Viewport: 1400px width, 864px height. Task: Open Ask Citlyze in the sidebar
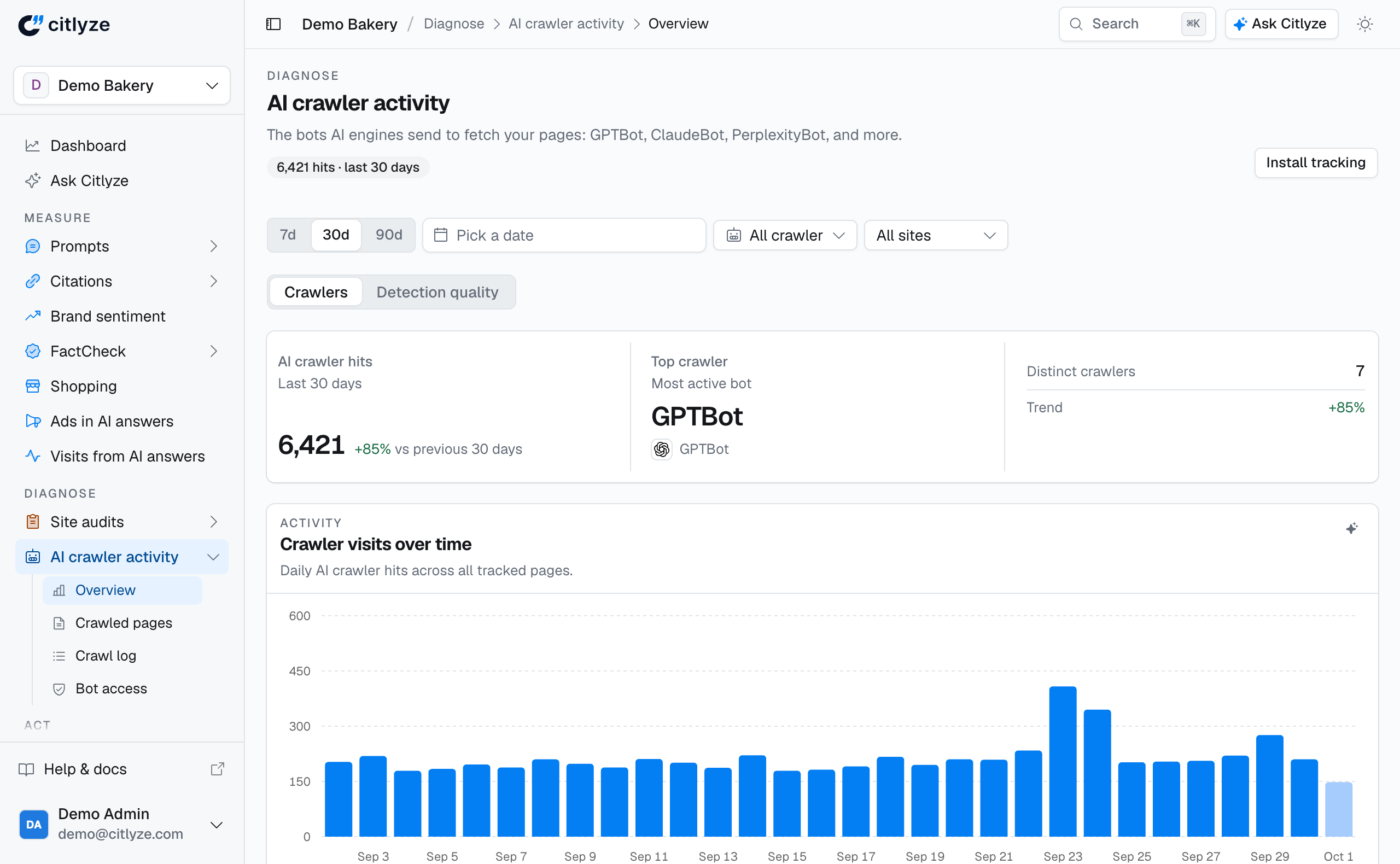point(122,180)
